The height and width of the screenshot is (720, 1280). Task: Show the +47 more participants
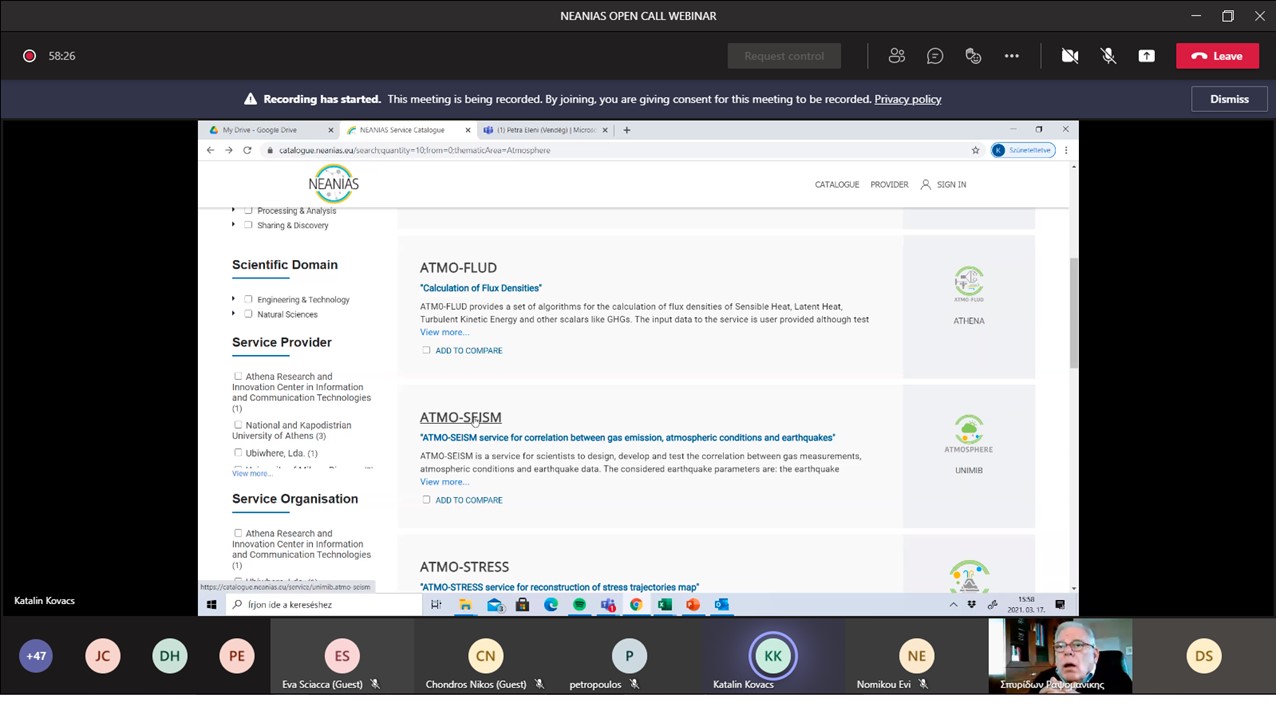[x=36, y=656]
